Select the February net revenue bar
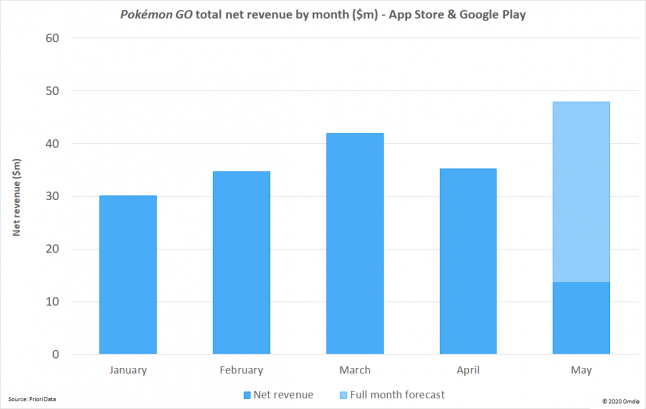Screen dimensions: 646x409 click(x=241, y=263)
